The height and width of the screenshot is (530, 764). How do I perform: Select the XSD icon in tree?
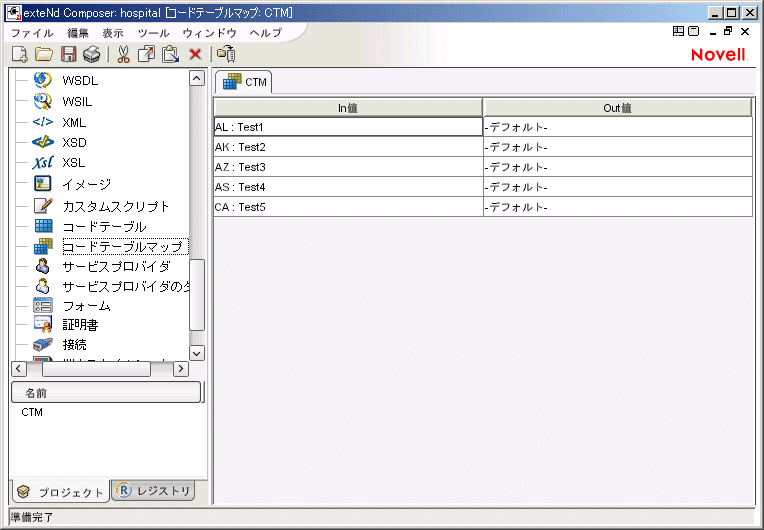(43, 142)
